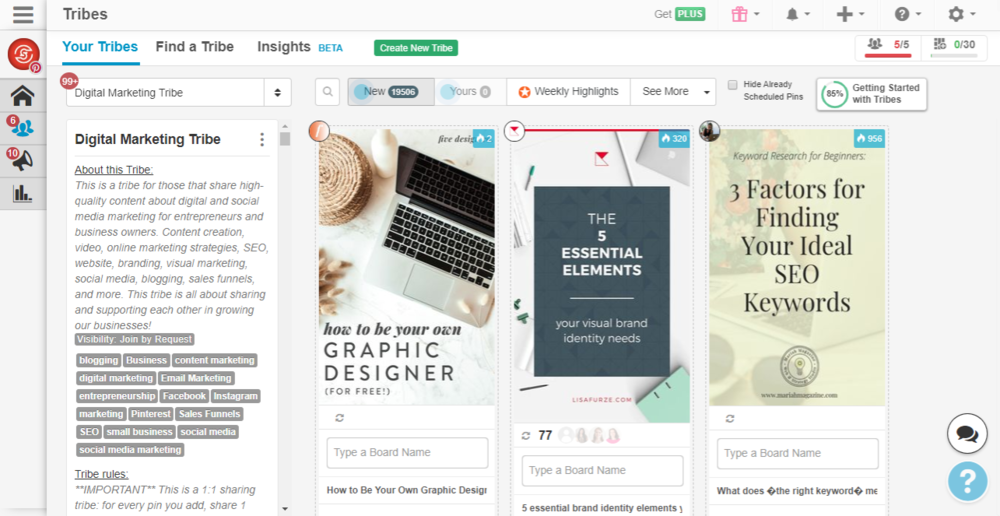
Task: Open the help question mark menu
Action: (x=908, y=14)
